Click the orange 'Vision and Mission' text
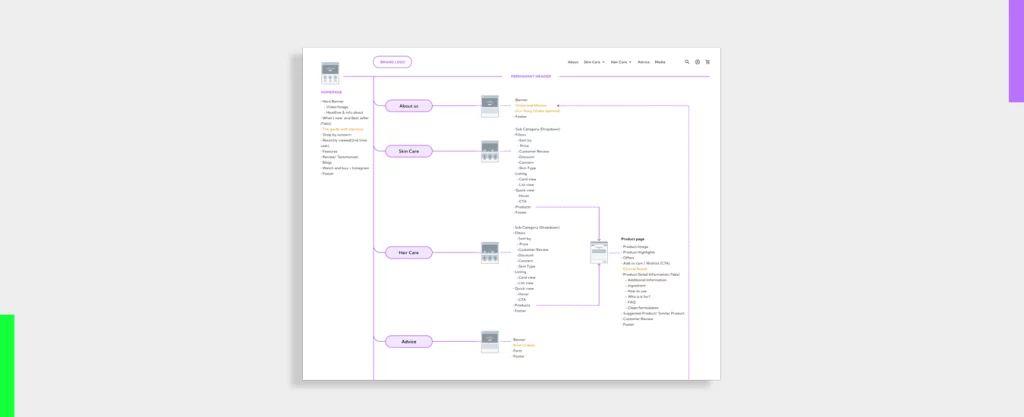The width and height of the screenshot is (1024, 417). point(531,106)
